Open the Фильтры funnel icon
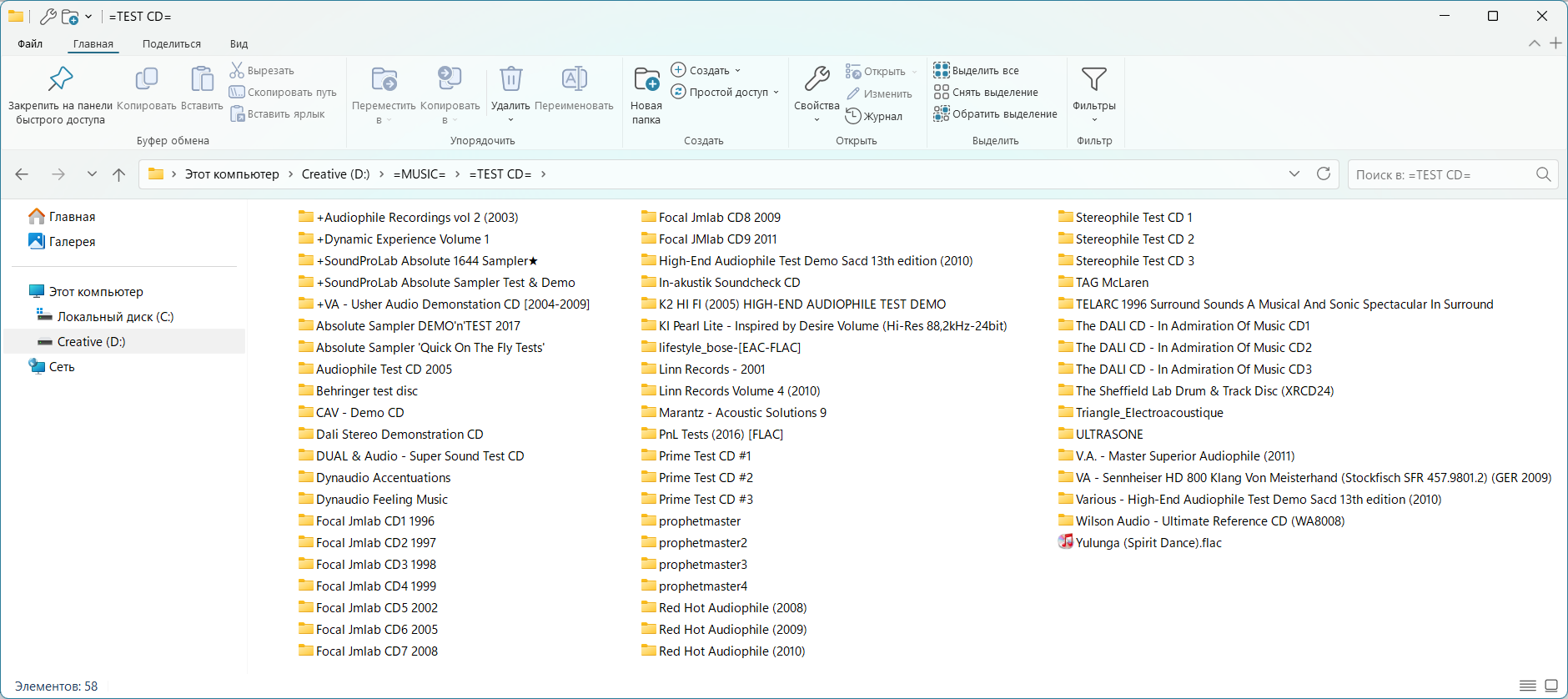The image size is (1568, 699). [1094, 79]
